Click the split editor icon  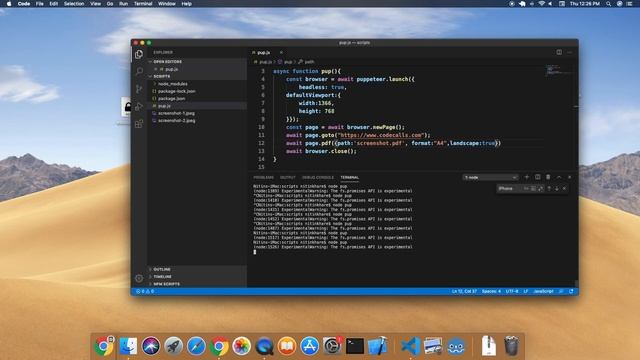[x=559, y=52]
